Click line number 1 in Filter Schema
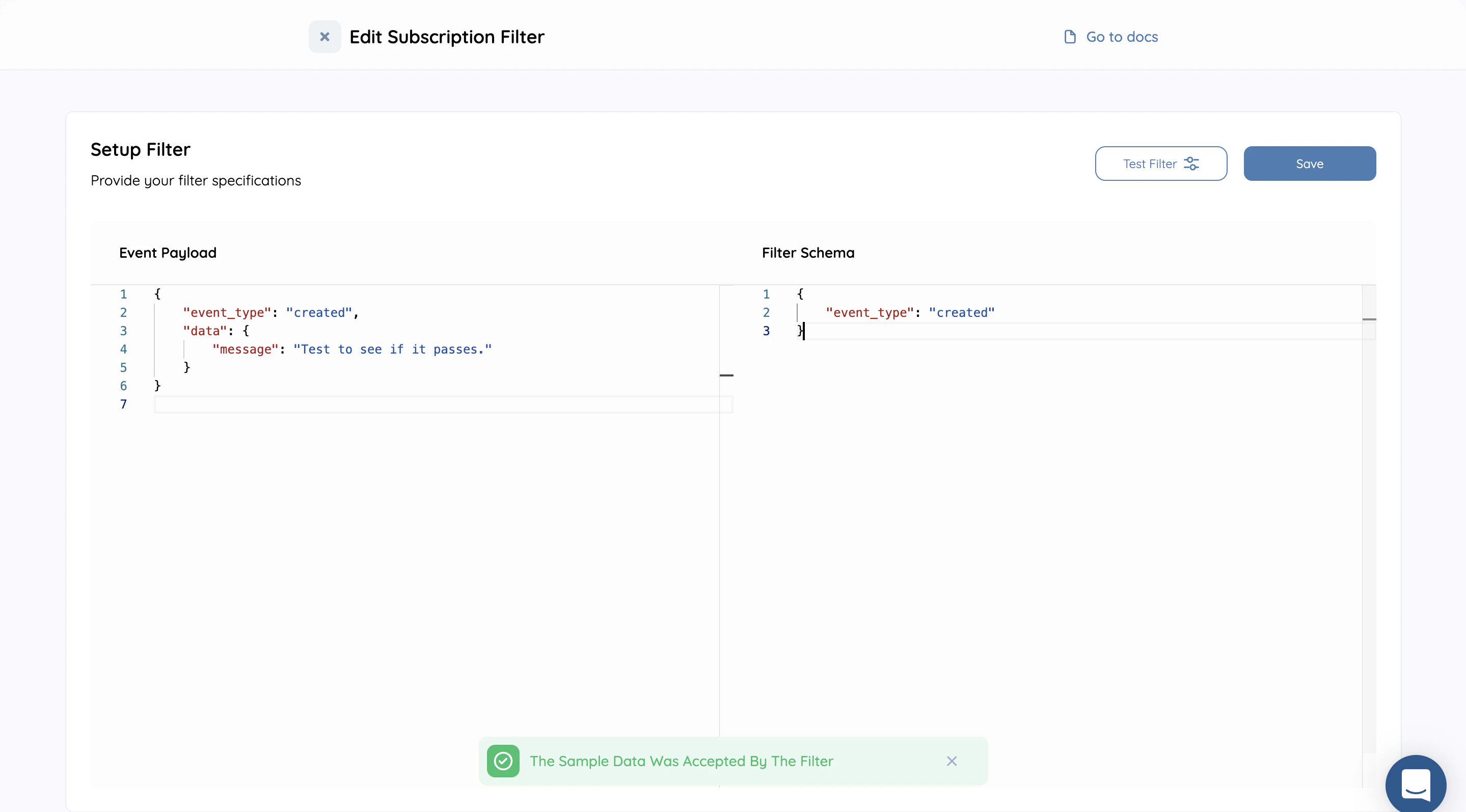The image size is (1466, 812). point(766,294)
